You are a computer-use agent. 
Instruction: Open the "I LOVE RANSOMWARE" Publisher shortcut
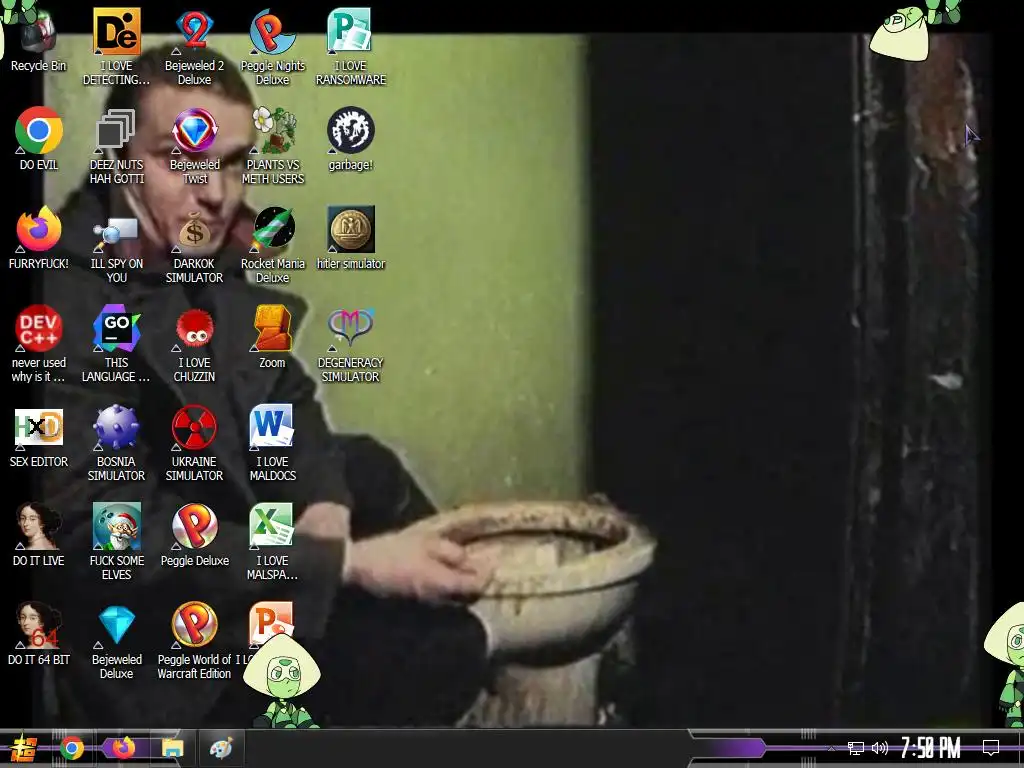click(351, 47)
